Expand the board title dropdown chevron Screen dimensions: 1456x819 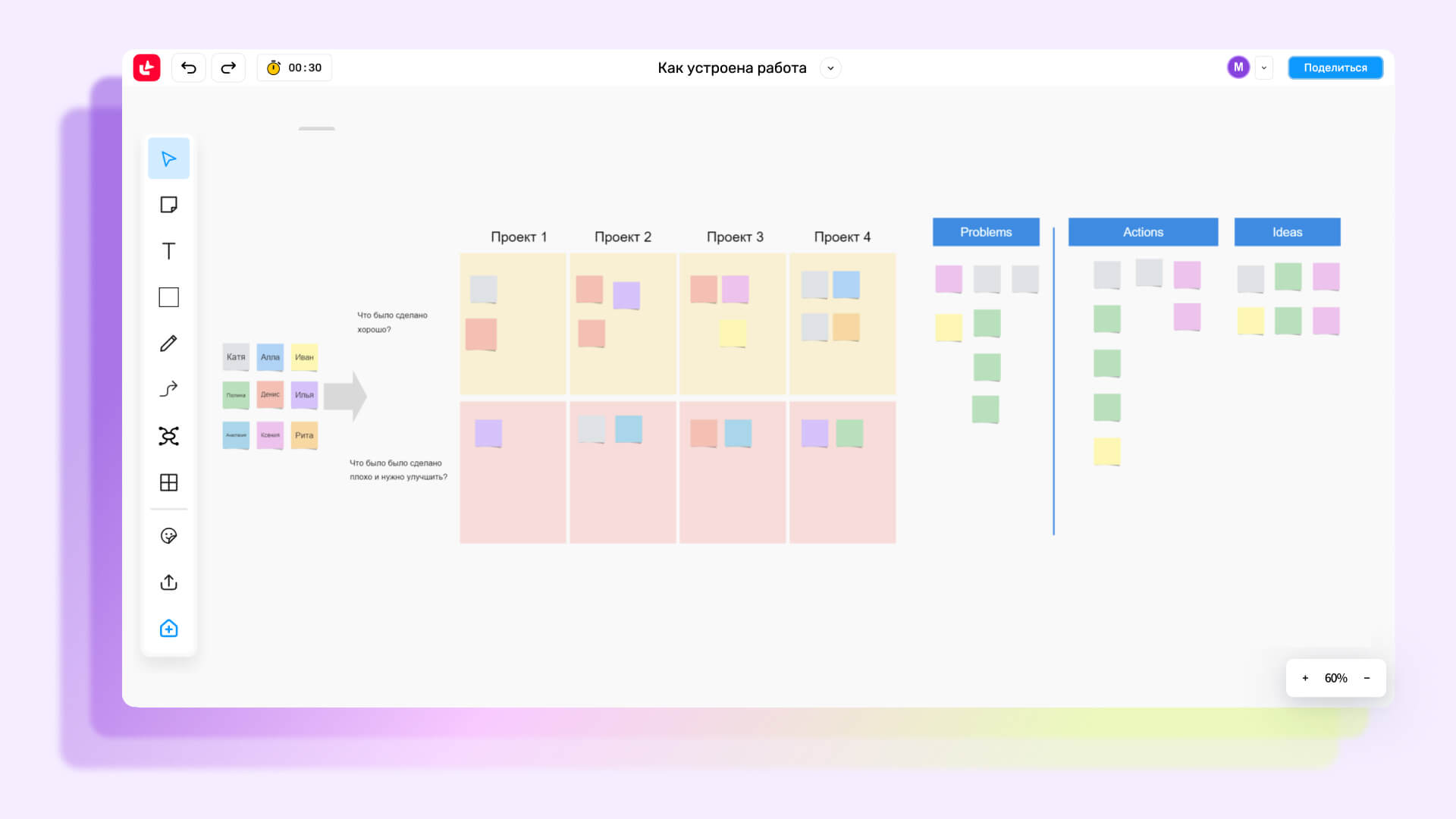(830, 67)
